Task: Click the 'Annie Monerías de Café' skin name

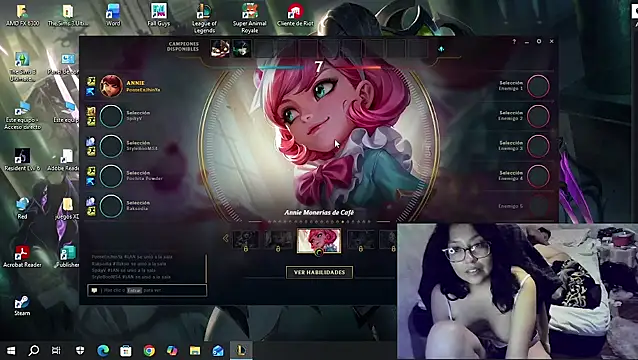Action: pyautogui.click(x=319, y=212)
